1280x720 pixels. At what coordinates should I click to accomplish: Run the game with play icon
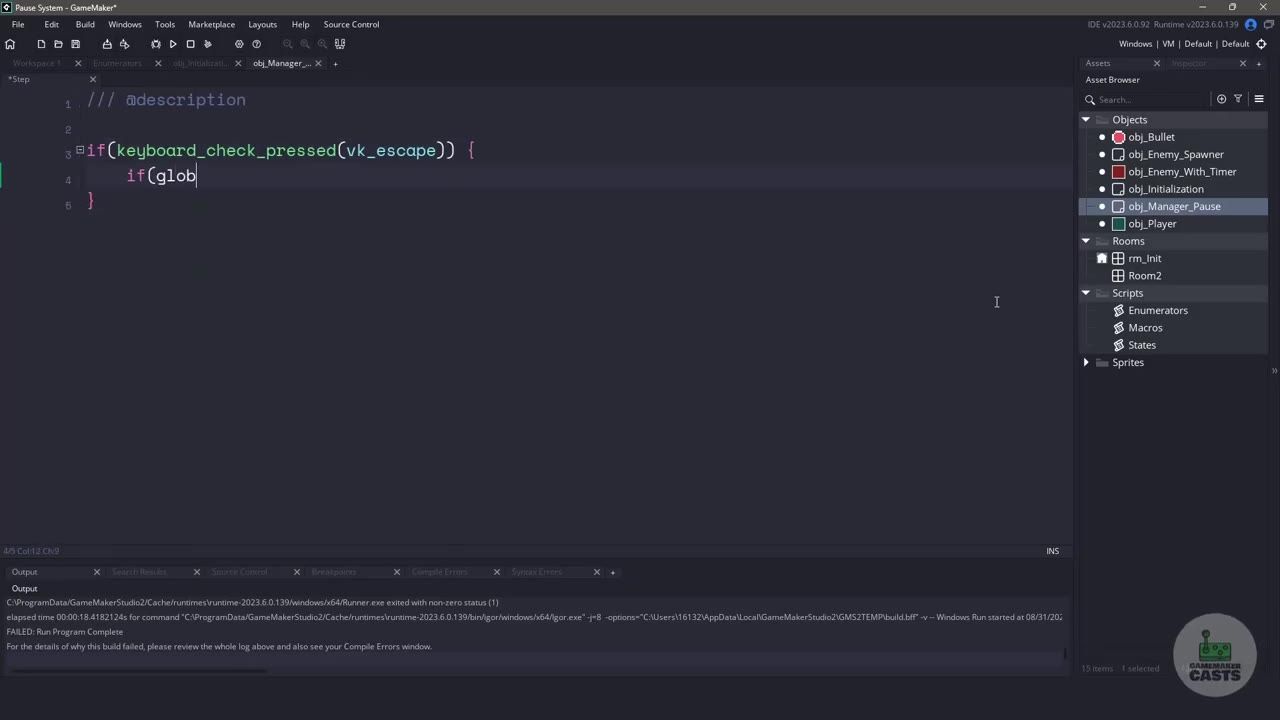[x=173, y=44]
